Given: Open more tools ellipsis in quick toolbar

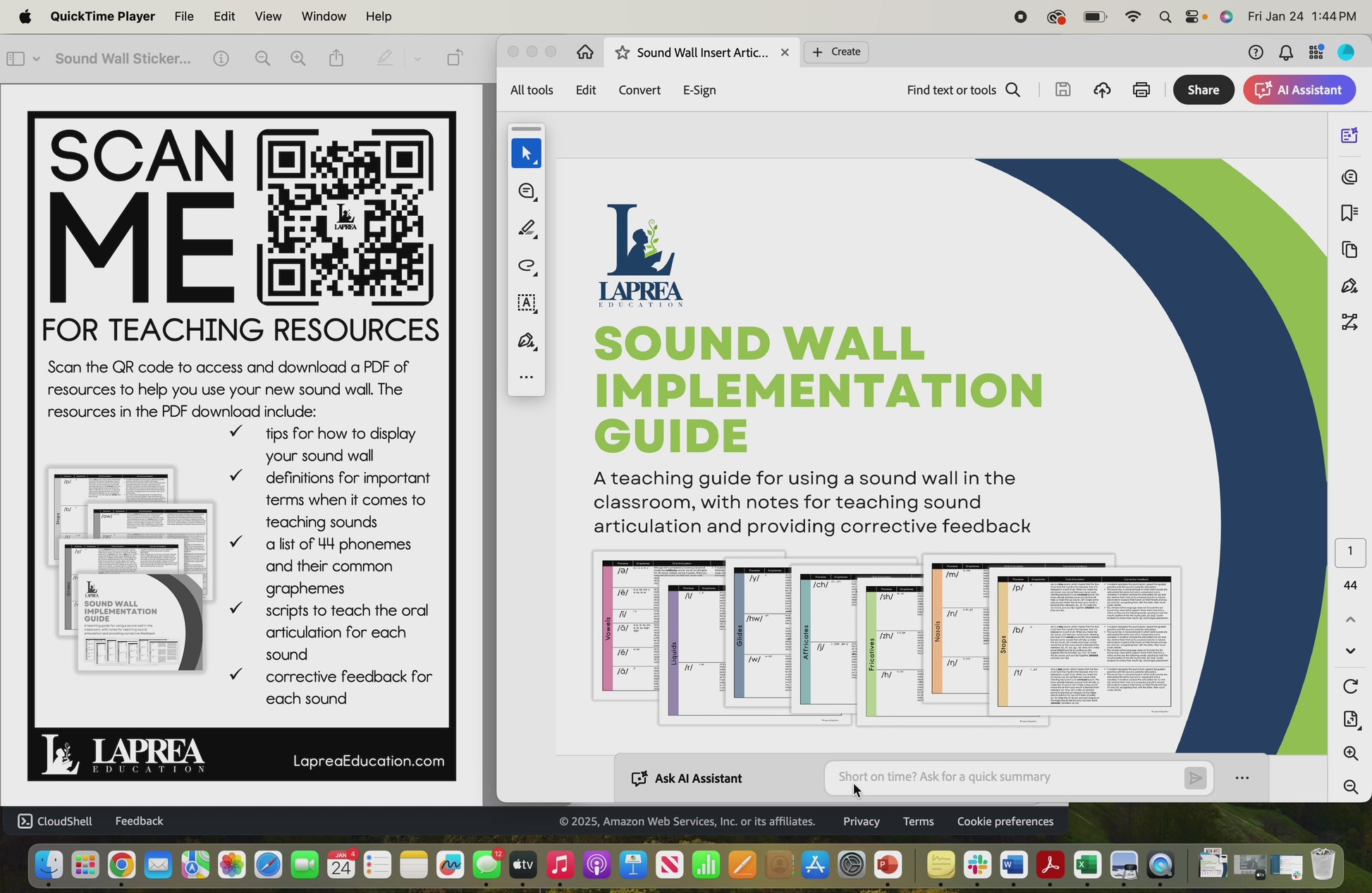Looking at the screenshot, I should [527, 377].
